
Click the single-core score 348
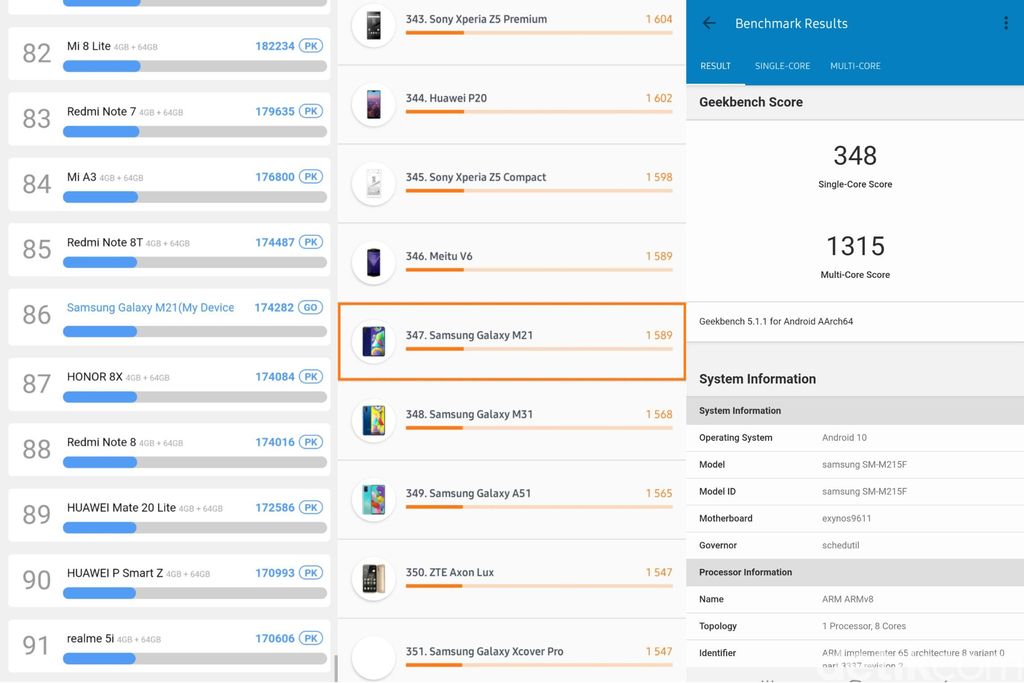855,155
